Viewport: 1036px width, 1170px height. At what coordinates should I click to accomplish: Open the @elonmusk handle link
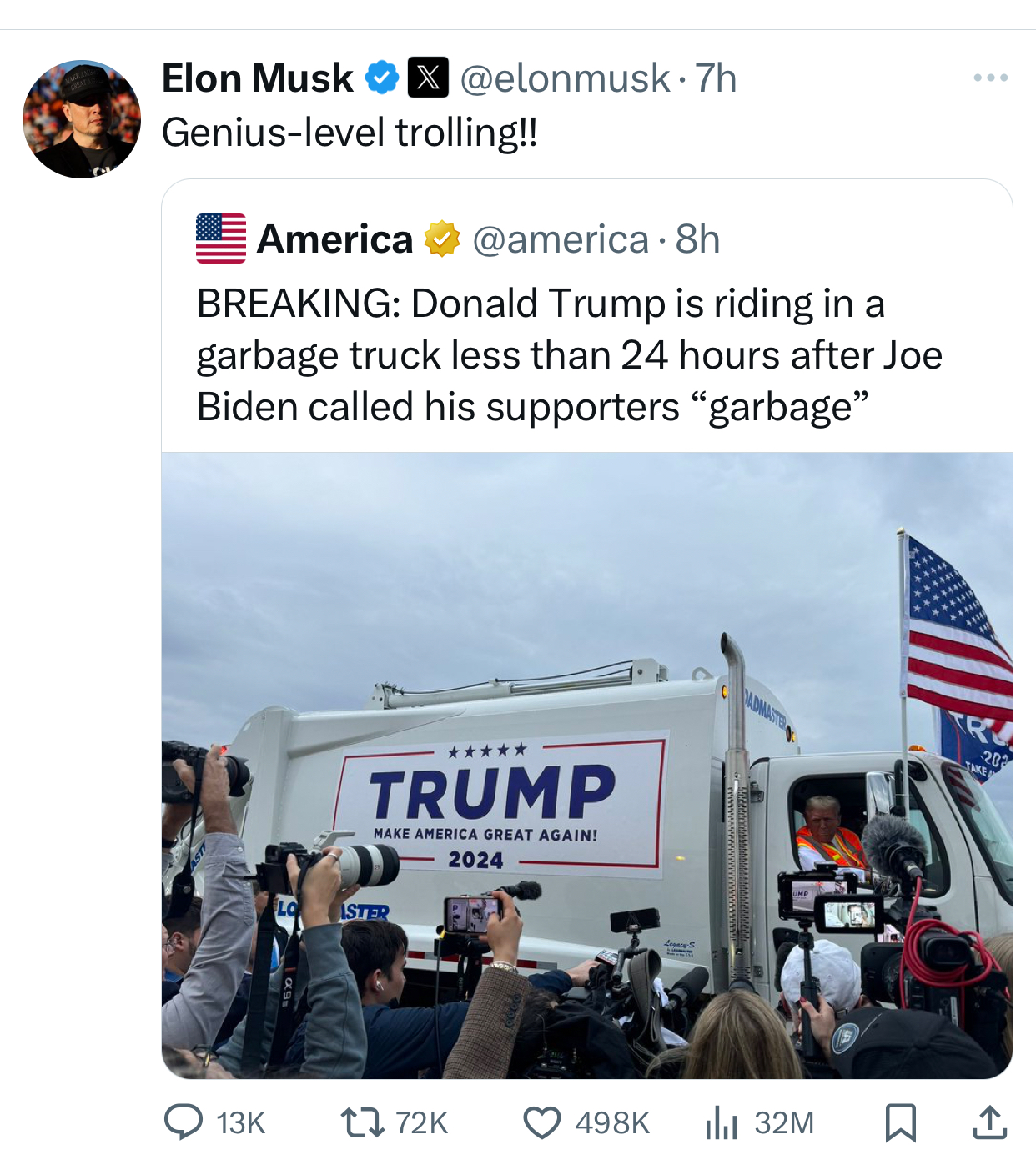point(565,78)
